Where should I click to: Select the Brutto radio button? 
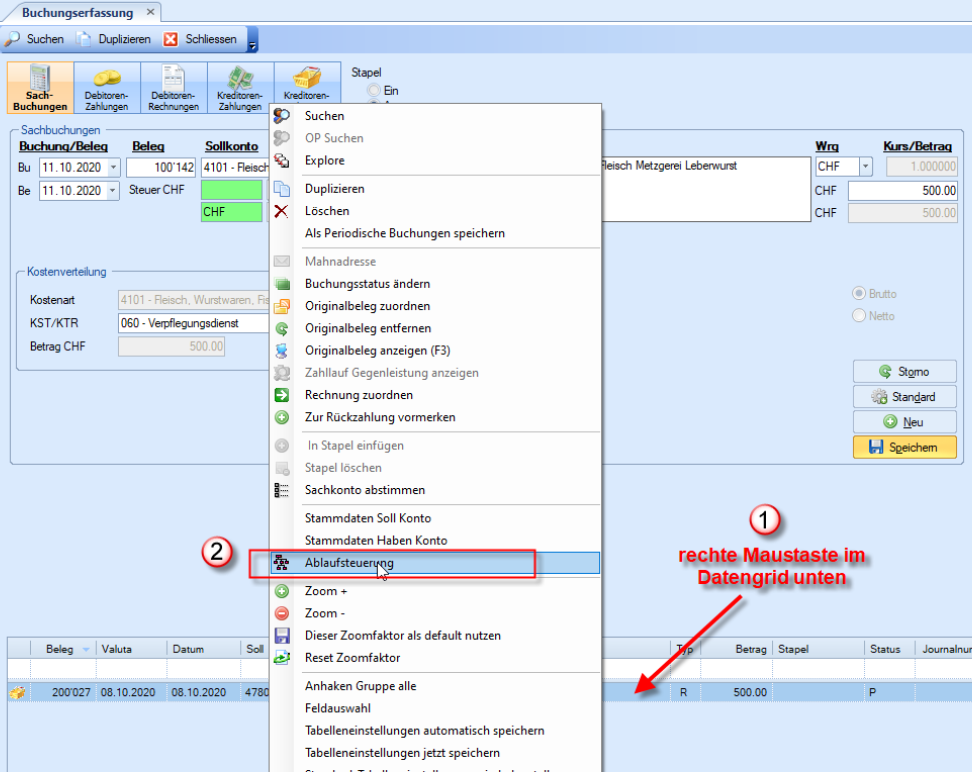(858, 294)
